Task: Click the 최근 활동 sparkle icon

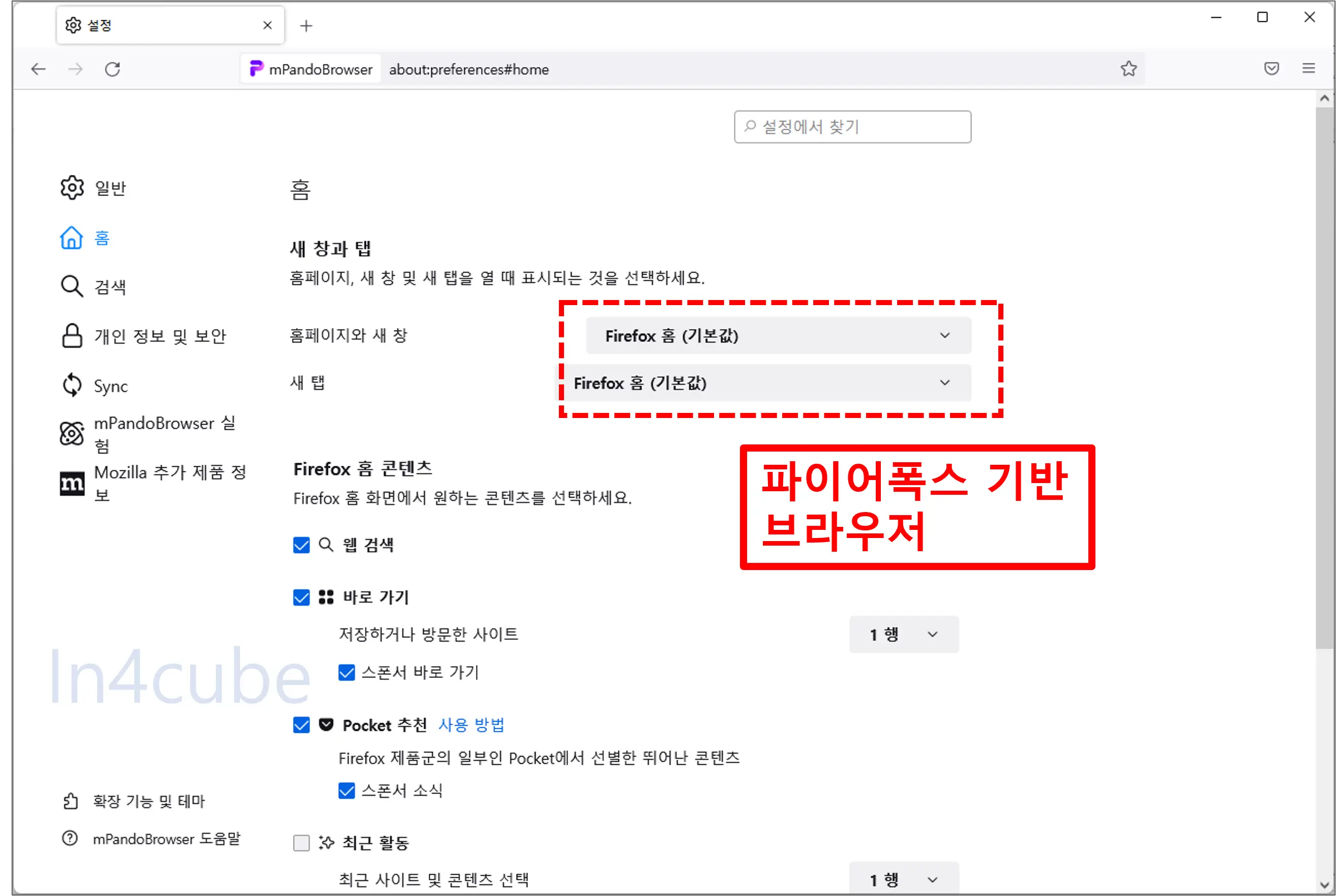Action: (325, 842)
